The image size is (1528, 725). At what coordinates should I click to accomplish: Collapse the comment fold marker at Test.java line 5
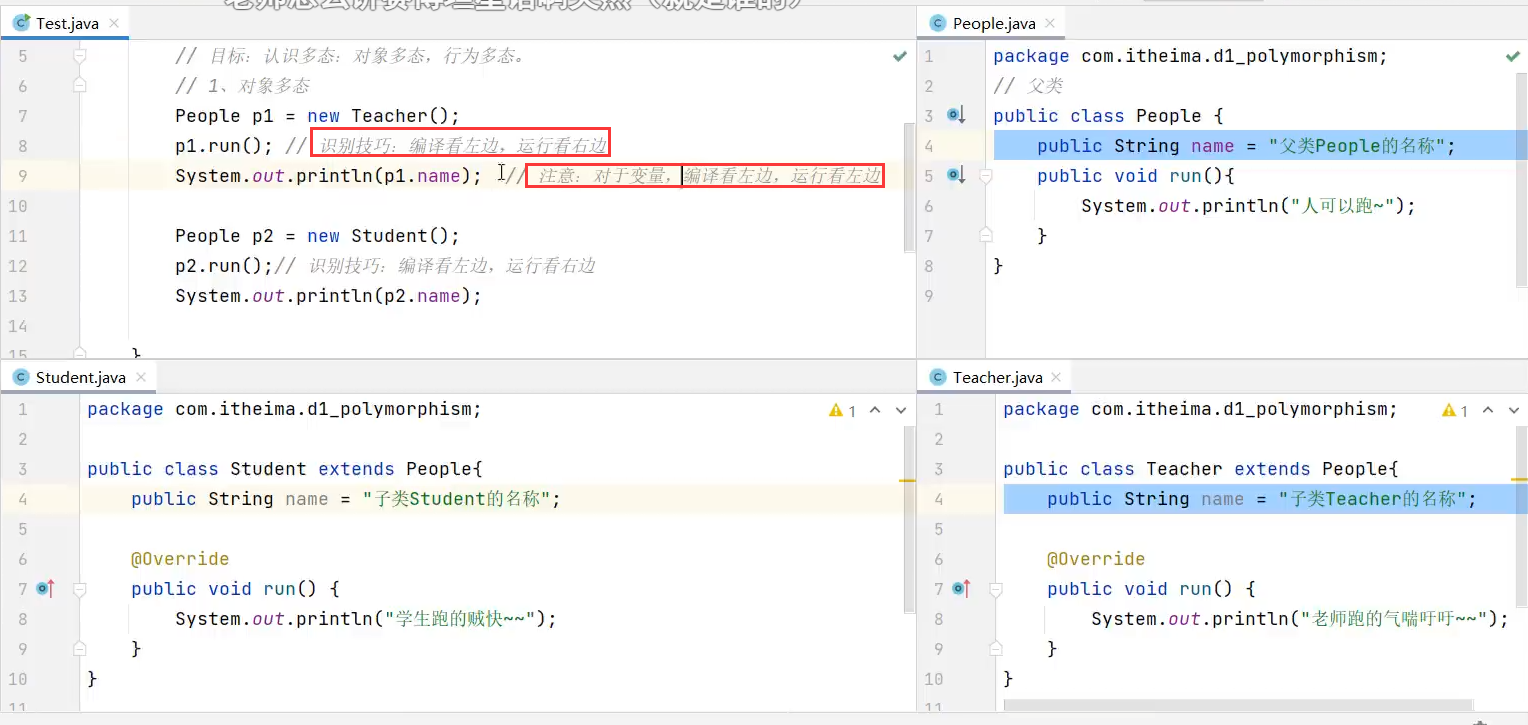(80, 56)
